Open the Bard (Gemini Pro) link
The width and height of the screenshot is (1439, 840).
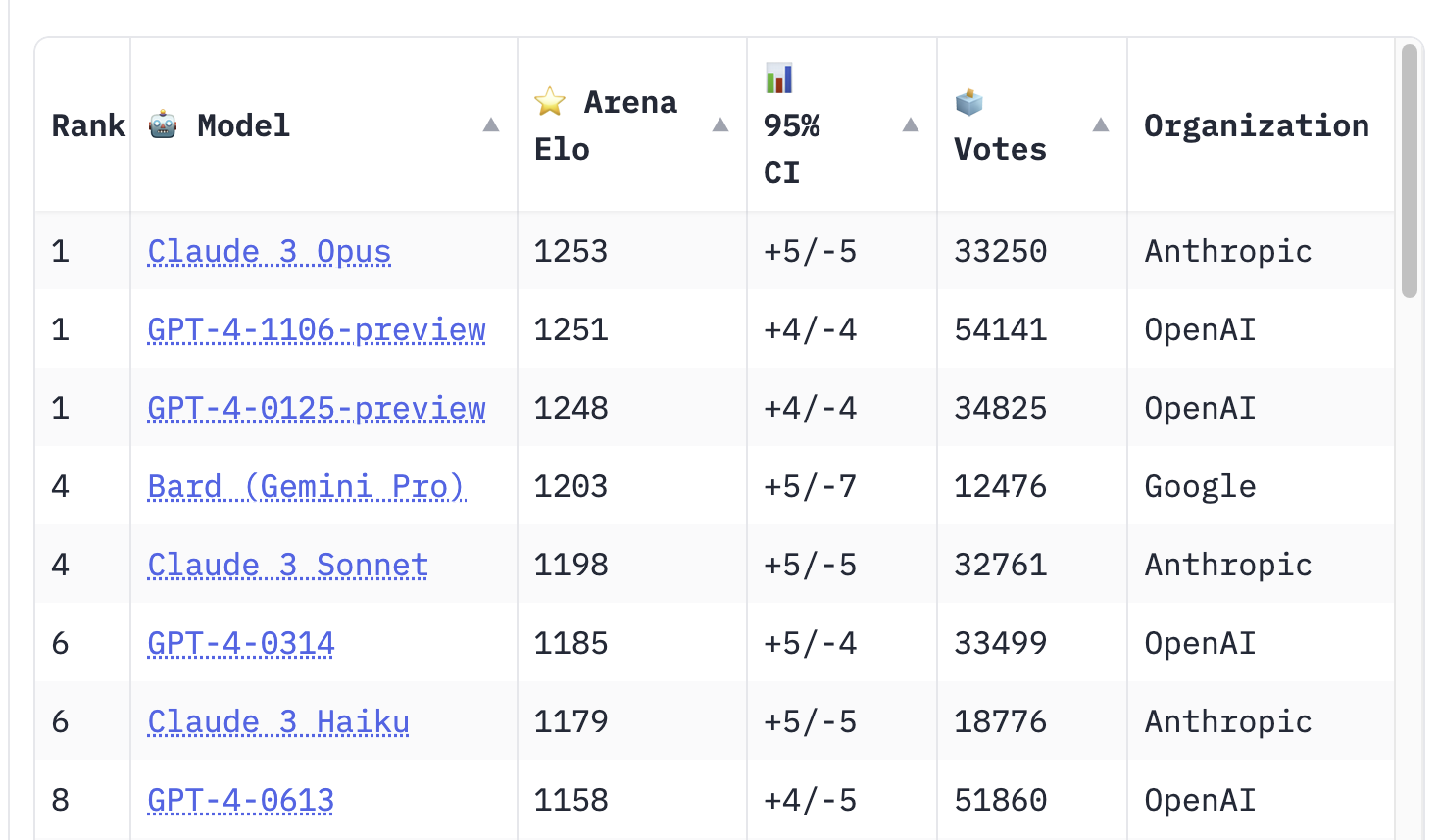[306, 487]
